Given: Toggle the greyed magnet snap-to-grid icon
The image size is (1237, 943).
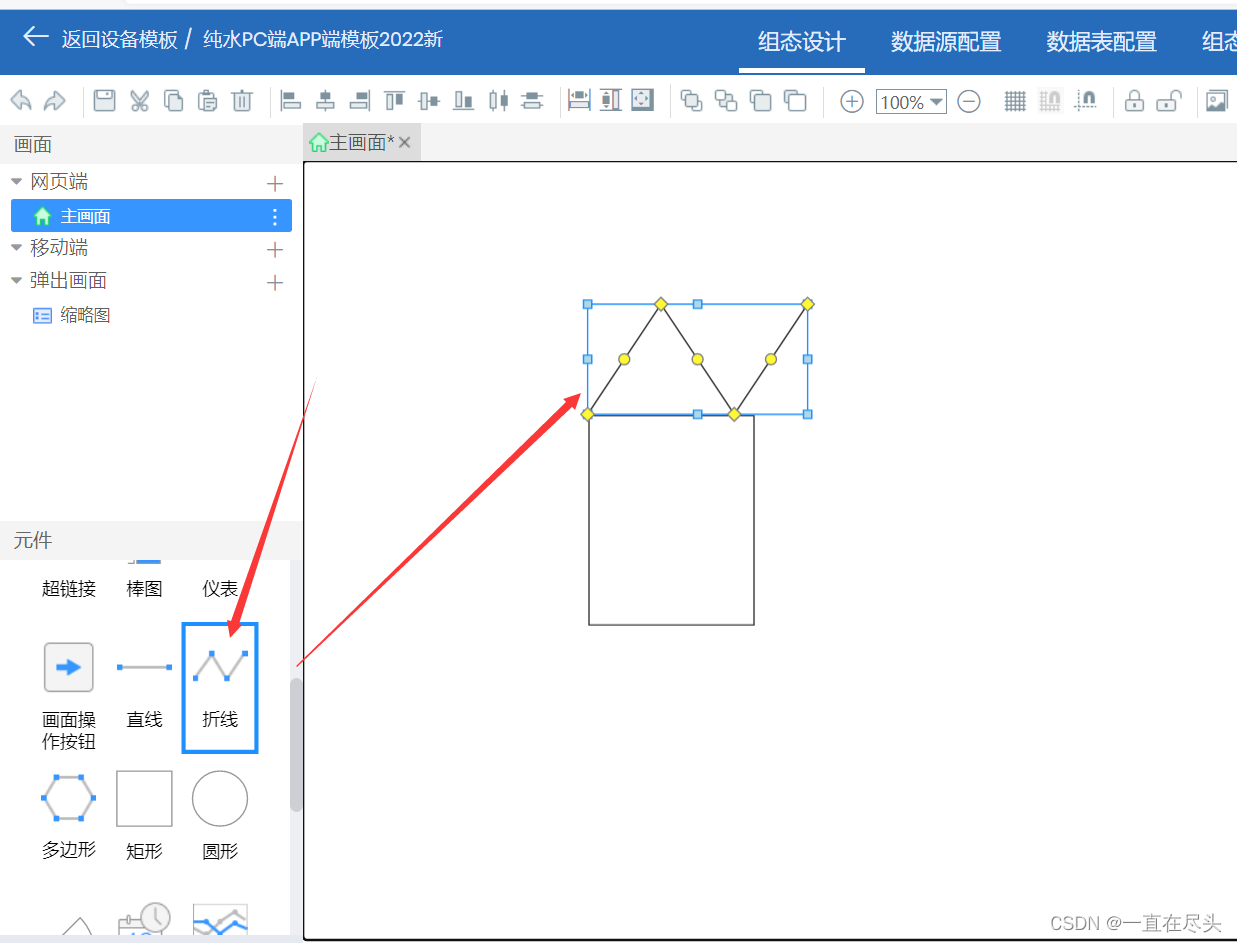Looking at the screenshot, I should [x=1049, y=101].
